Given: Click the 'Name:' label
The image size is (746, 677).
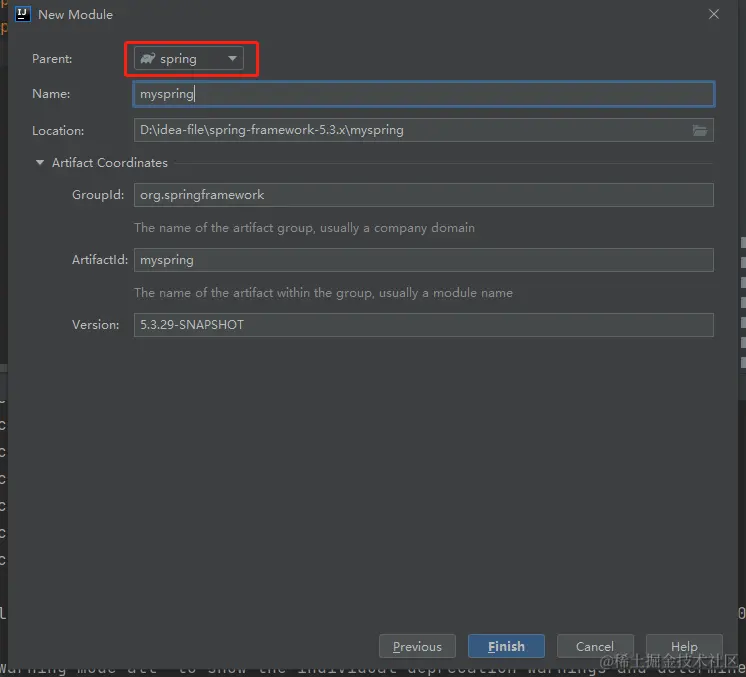Looking at the screenshot, I should coord(51,94).
